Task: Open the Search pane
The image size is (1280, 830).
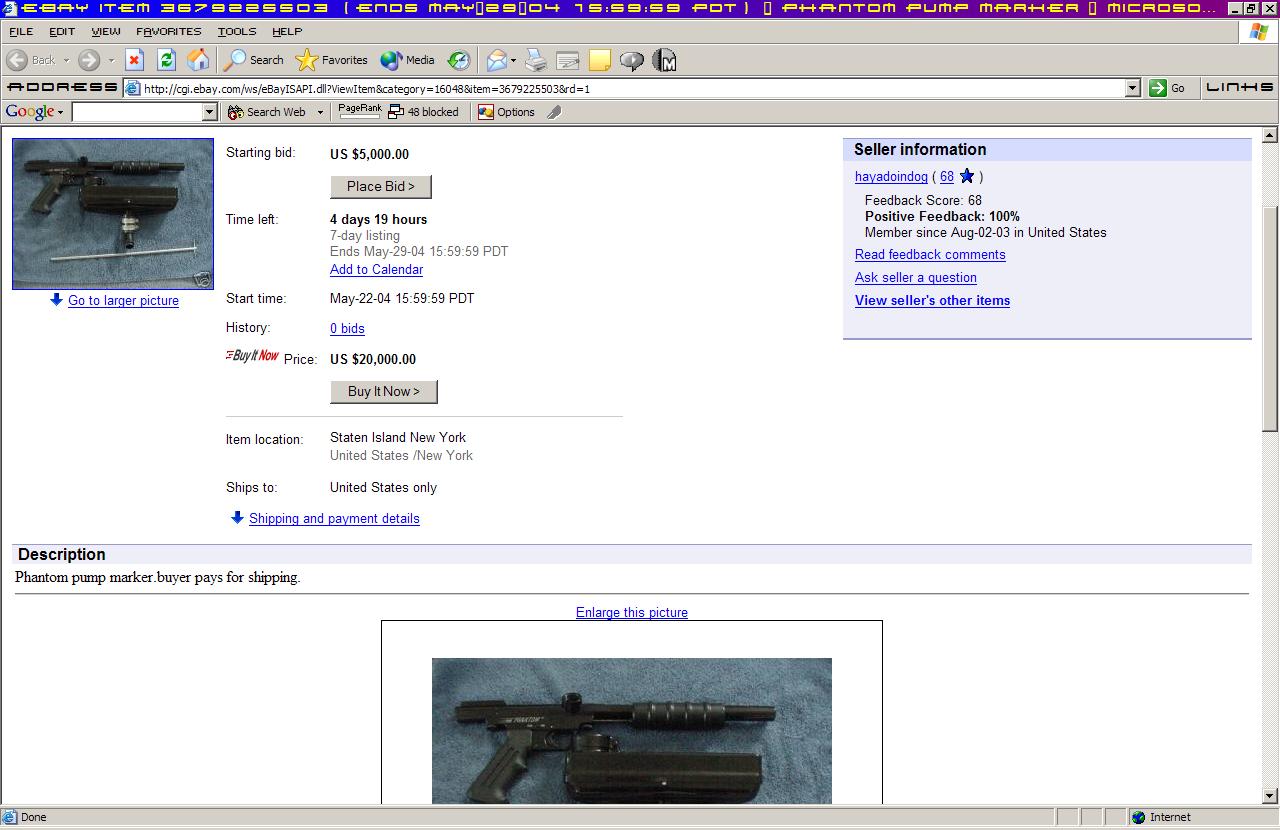Action: point(254,60)
